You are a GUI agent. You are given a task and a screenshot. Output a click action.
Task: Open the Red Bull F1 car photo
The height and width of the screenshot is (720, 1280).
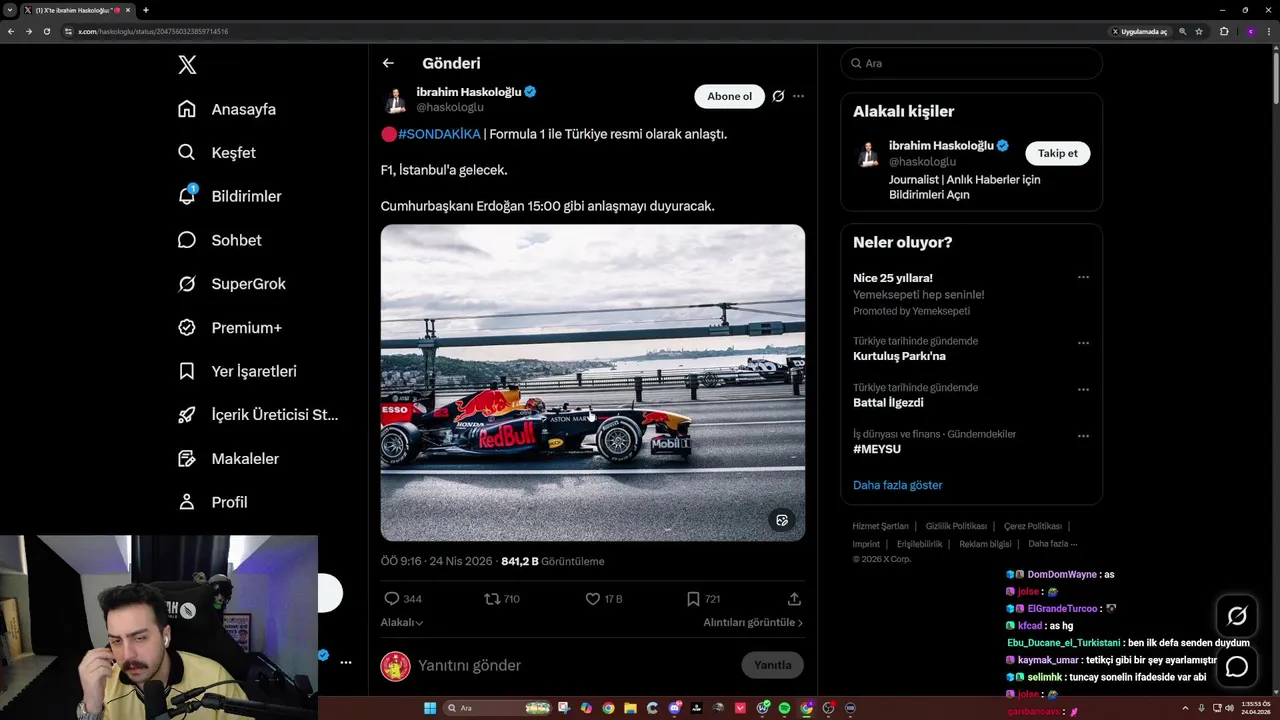592,382
